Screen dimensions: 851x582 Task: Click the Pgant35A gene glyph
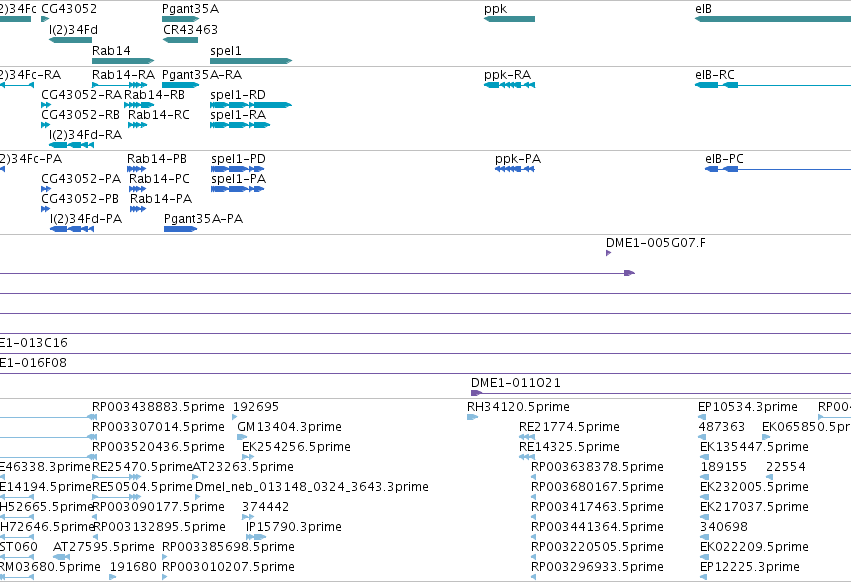(181, 19)
